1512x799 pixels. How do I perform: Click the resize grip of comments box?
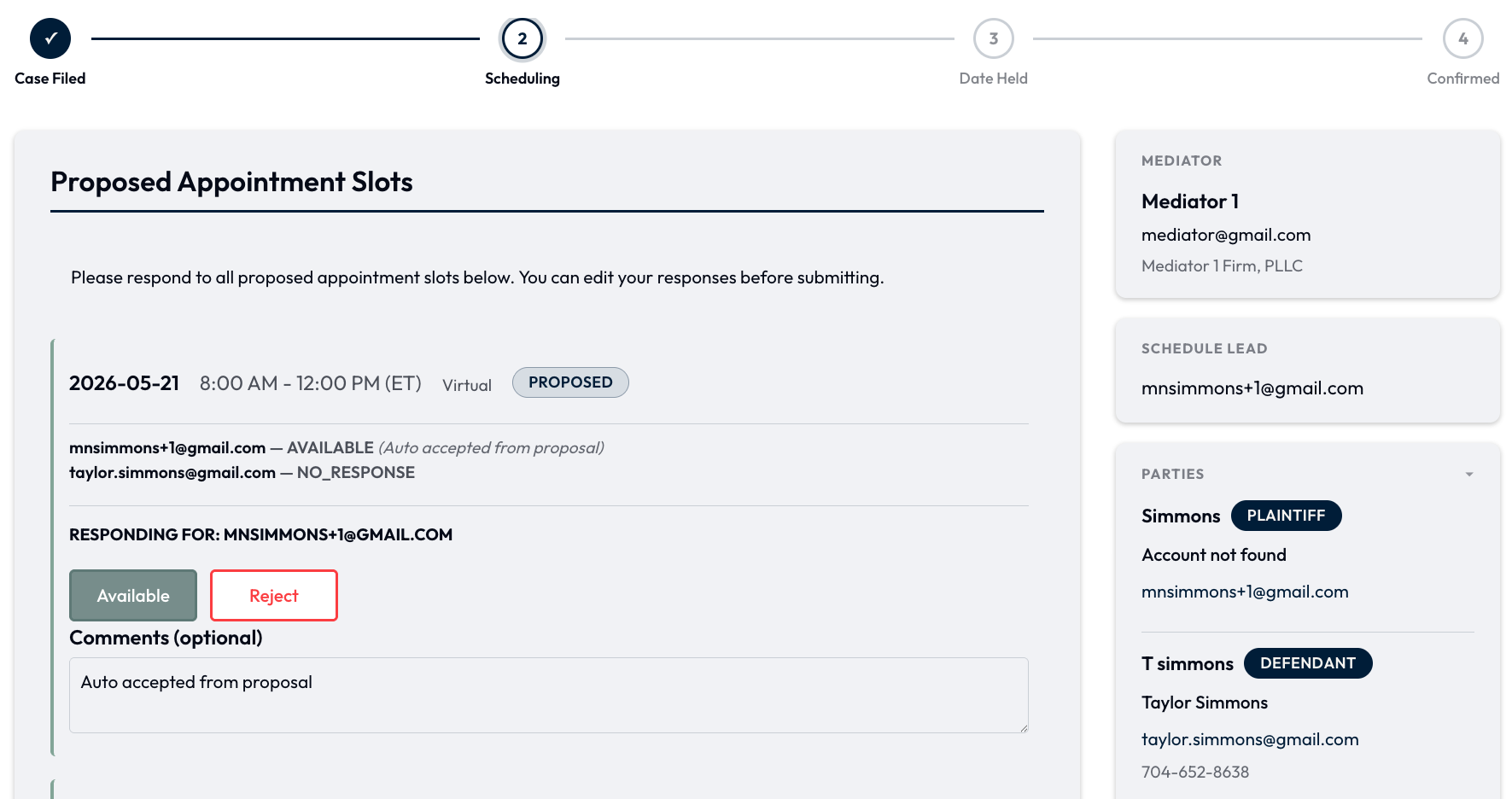[x=1023, y=727]
